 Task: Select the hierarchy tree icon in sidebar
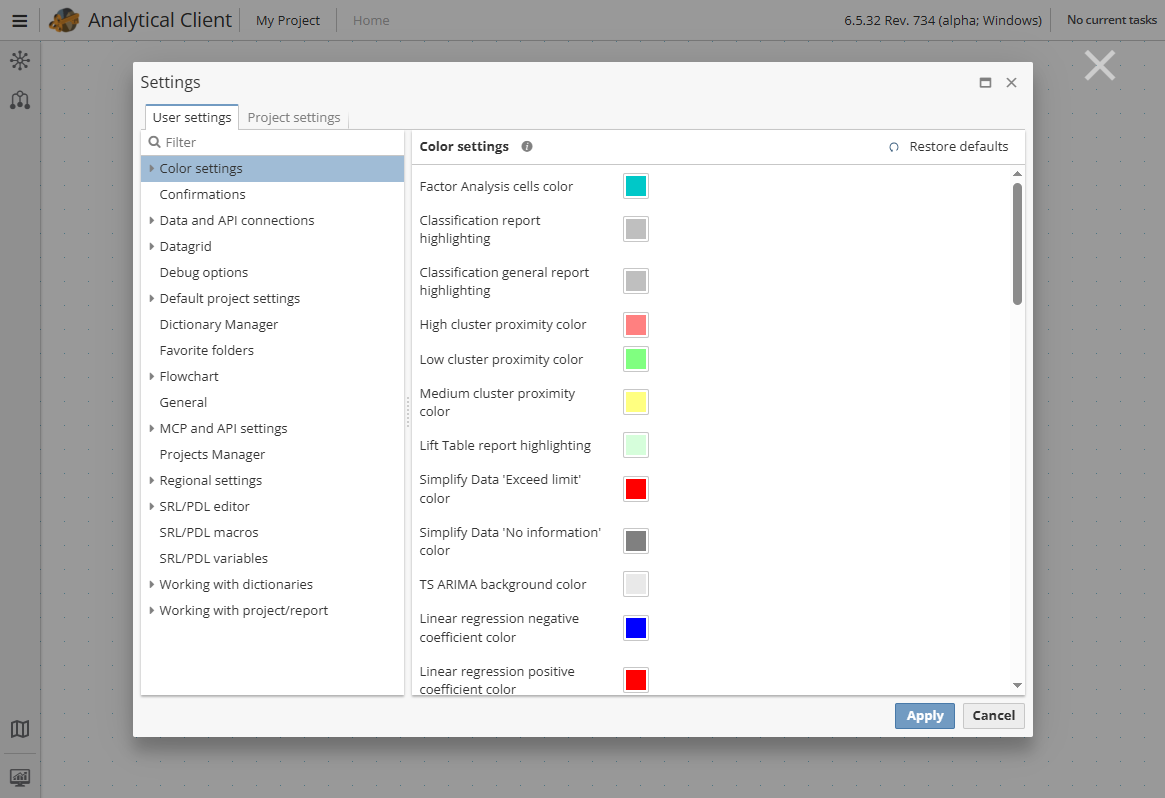click(20, 100)
